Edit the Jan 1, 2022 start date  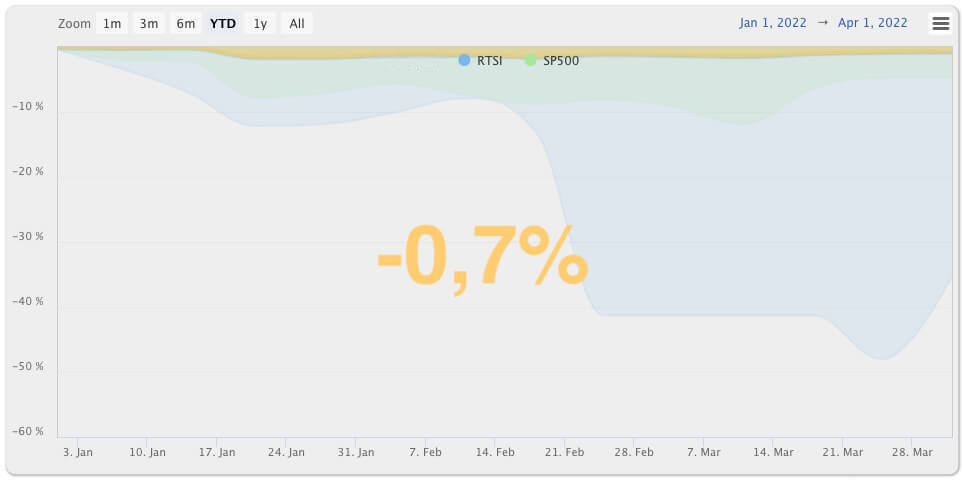click(x=772, y=23)
